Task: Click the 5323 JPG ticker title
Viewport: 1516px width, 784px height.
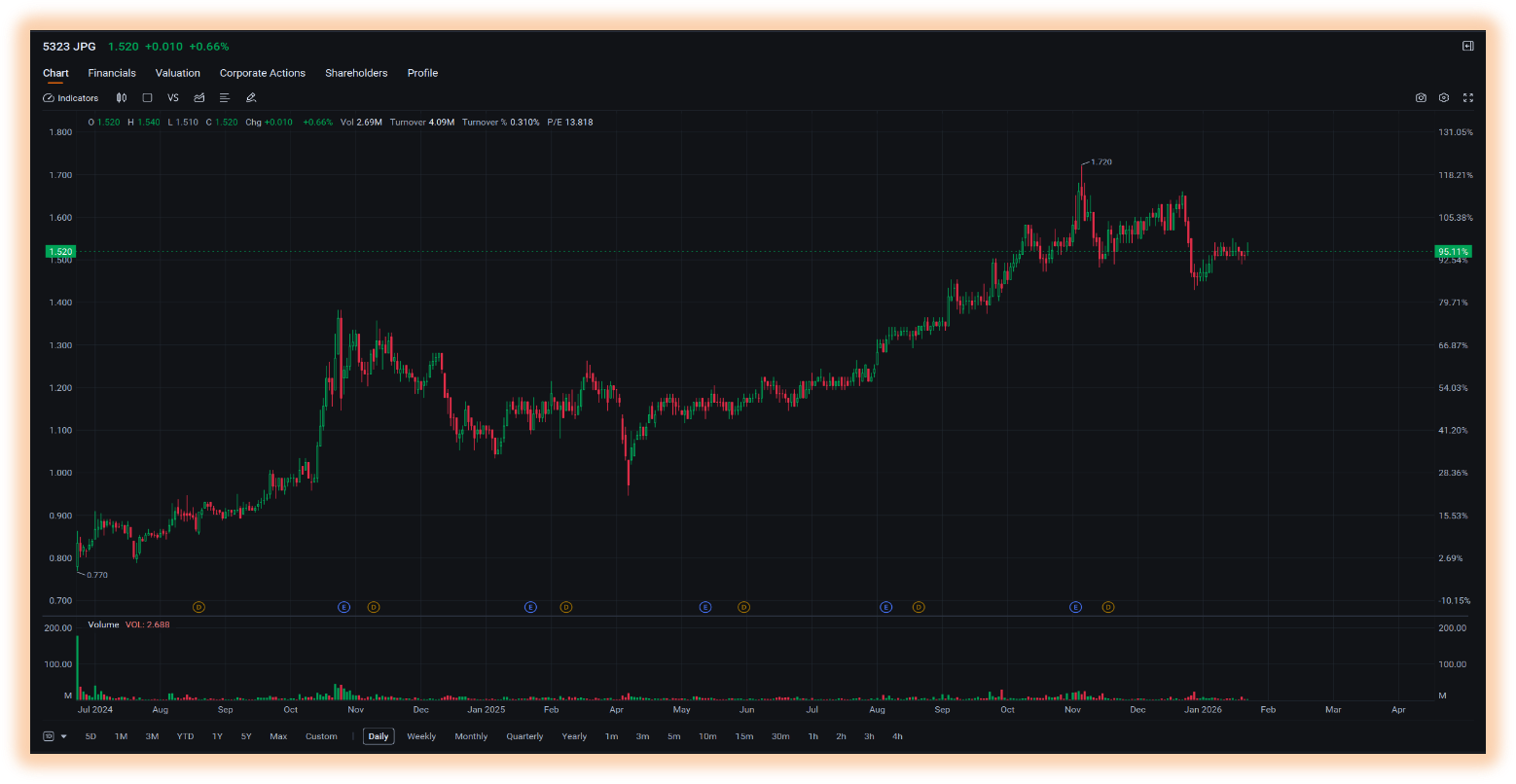Action: pyautogui.click(x=69, y=47)
